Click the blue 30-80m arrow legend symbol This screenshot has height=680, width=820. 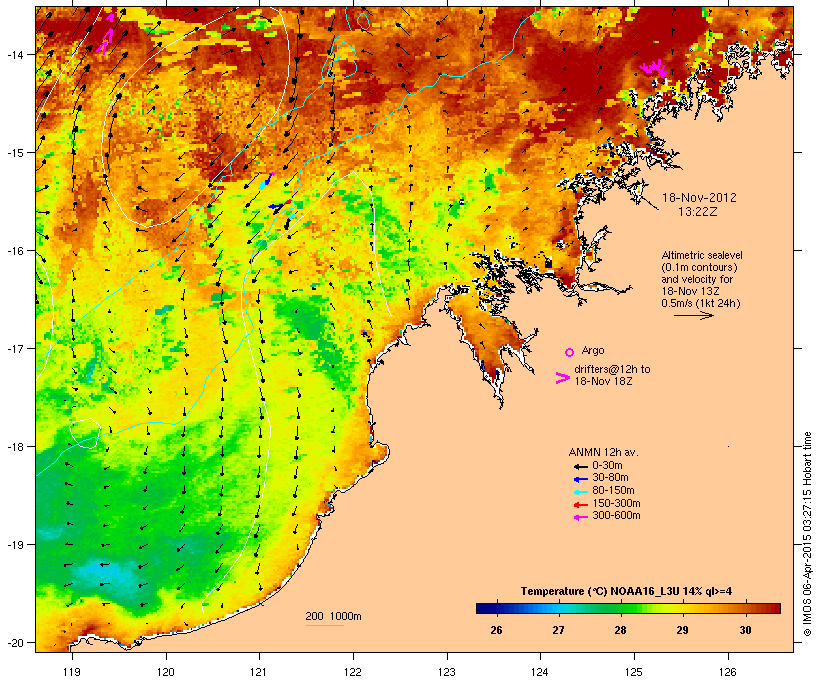pos(580,479)
